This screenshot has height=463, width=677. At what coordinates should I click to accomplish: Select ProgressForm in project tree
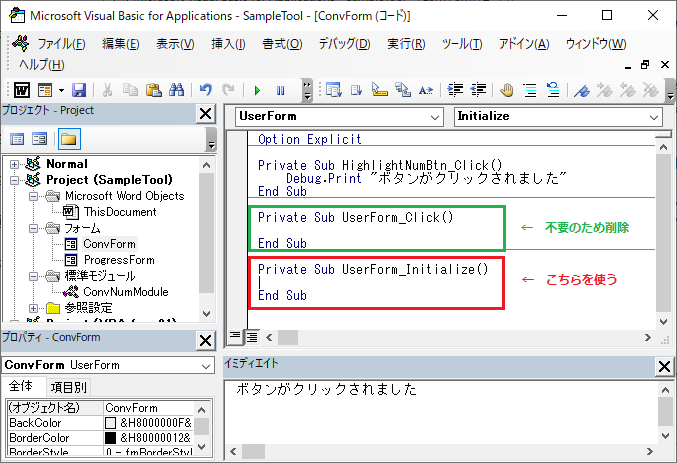click(119, 260)
